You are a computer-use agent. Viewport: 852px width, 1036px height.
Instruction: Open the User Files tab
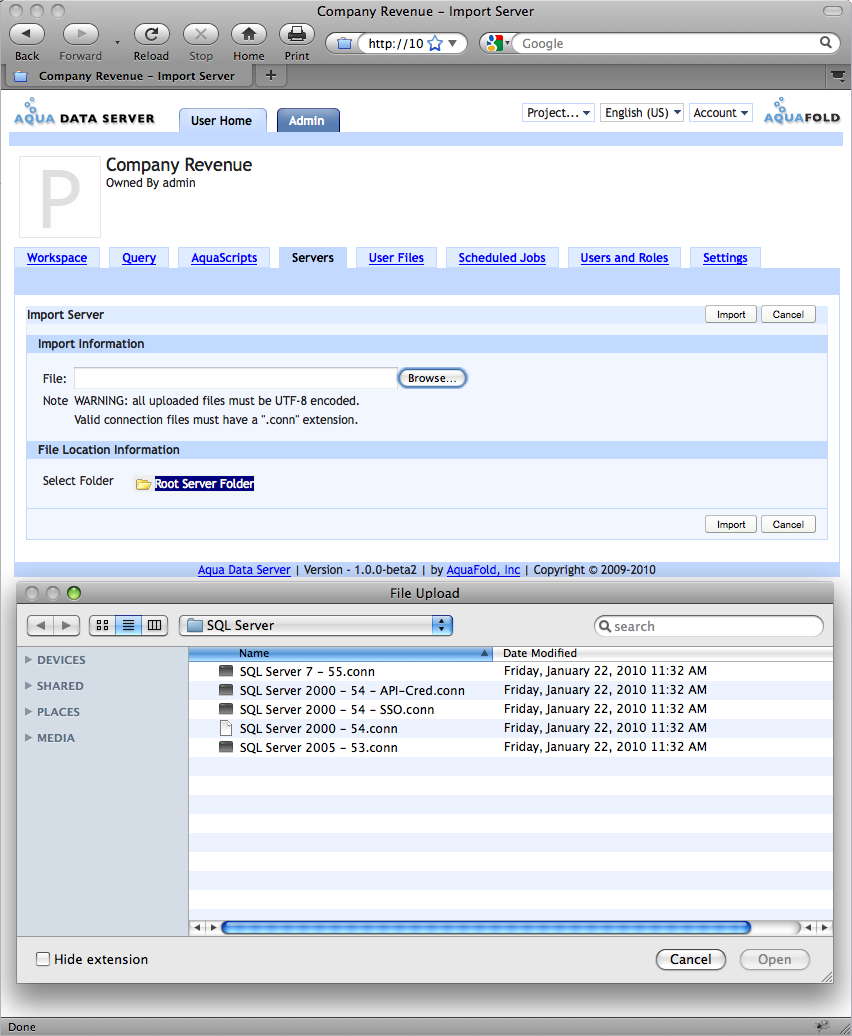tap(396, 258)
